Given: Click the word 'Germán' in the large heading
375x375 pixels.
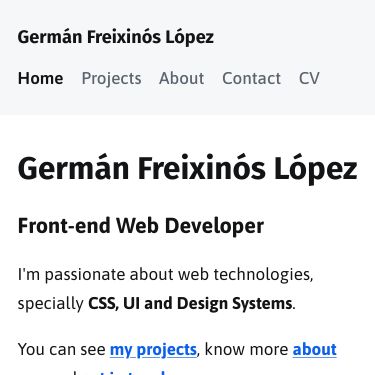Looking at the screenshot, I should 73,168.
